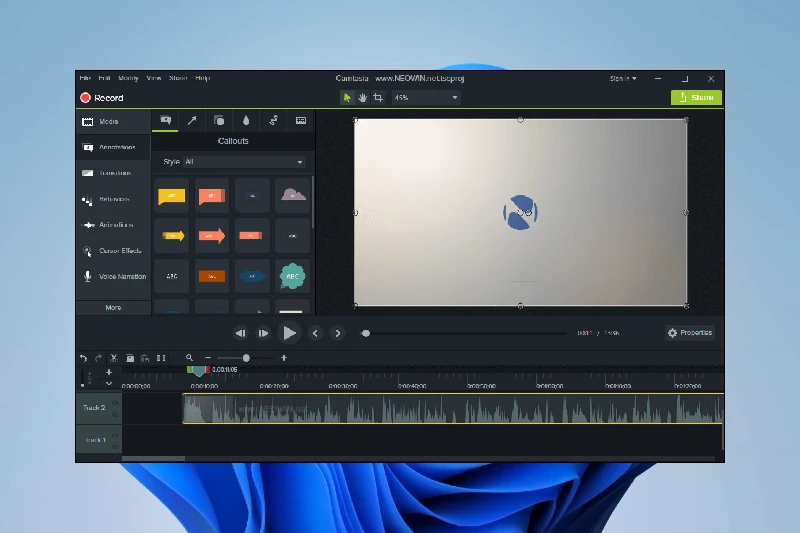Open the Sign In dropdown

coord(623,79)
